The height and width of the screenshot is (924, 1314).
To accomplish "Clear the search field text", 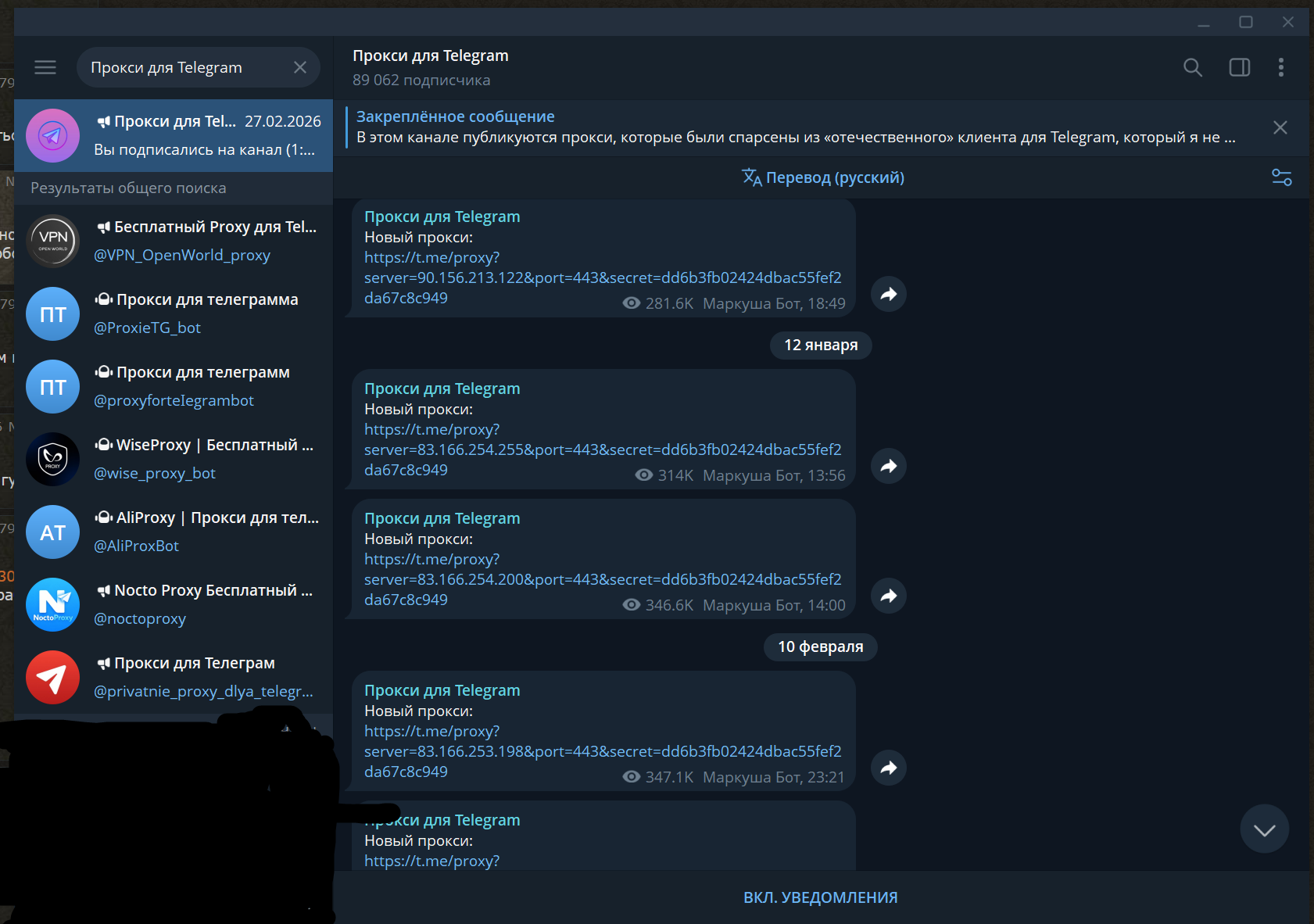I will [x=300, y=67].
